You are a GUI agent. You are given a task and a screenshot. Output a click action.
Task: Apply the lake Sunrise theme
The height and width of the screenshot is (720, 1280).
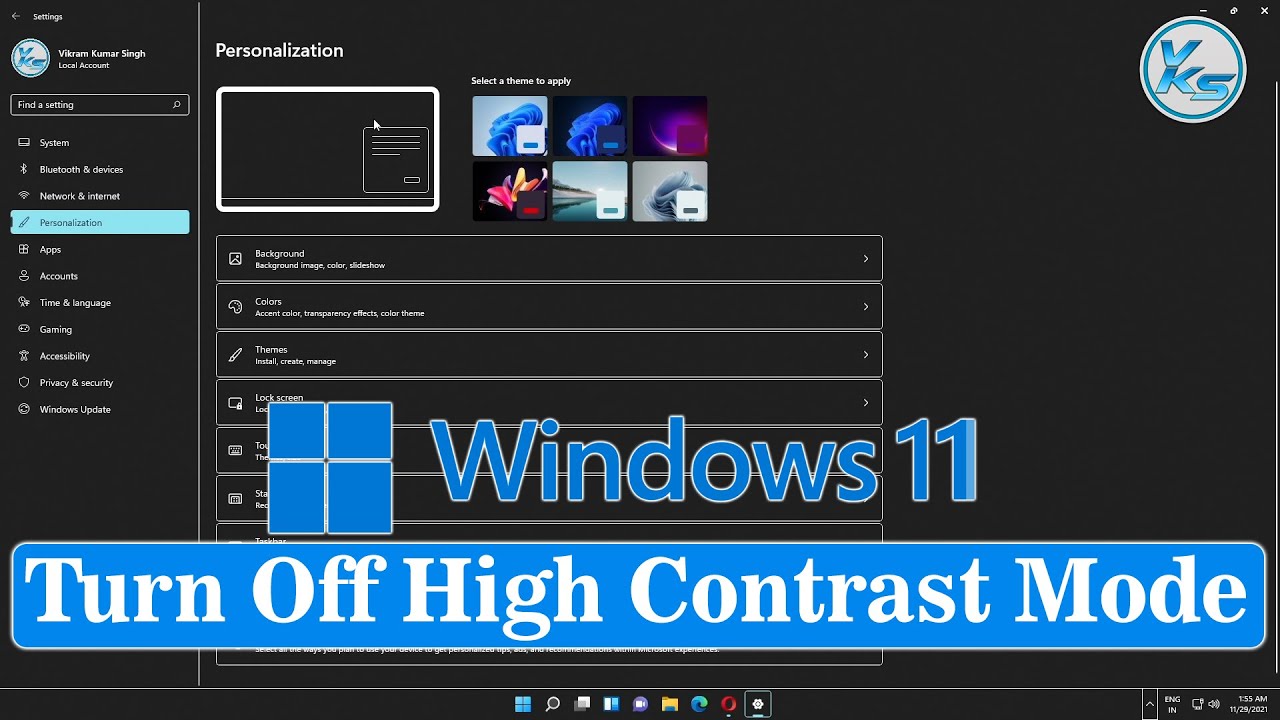590,191
